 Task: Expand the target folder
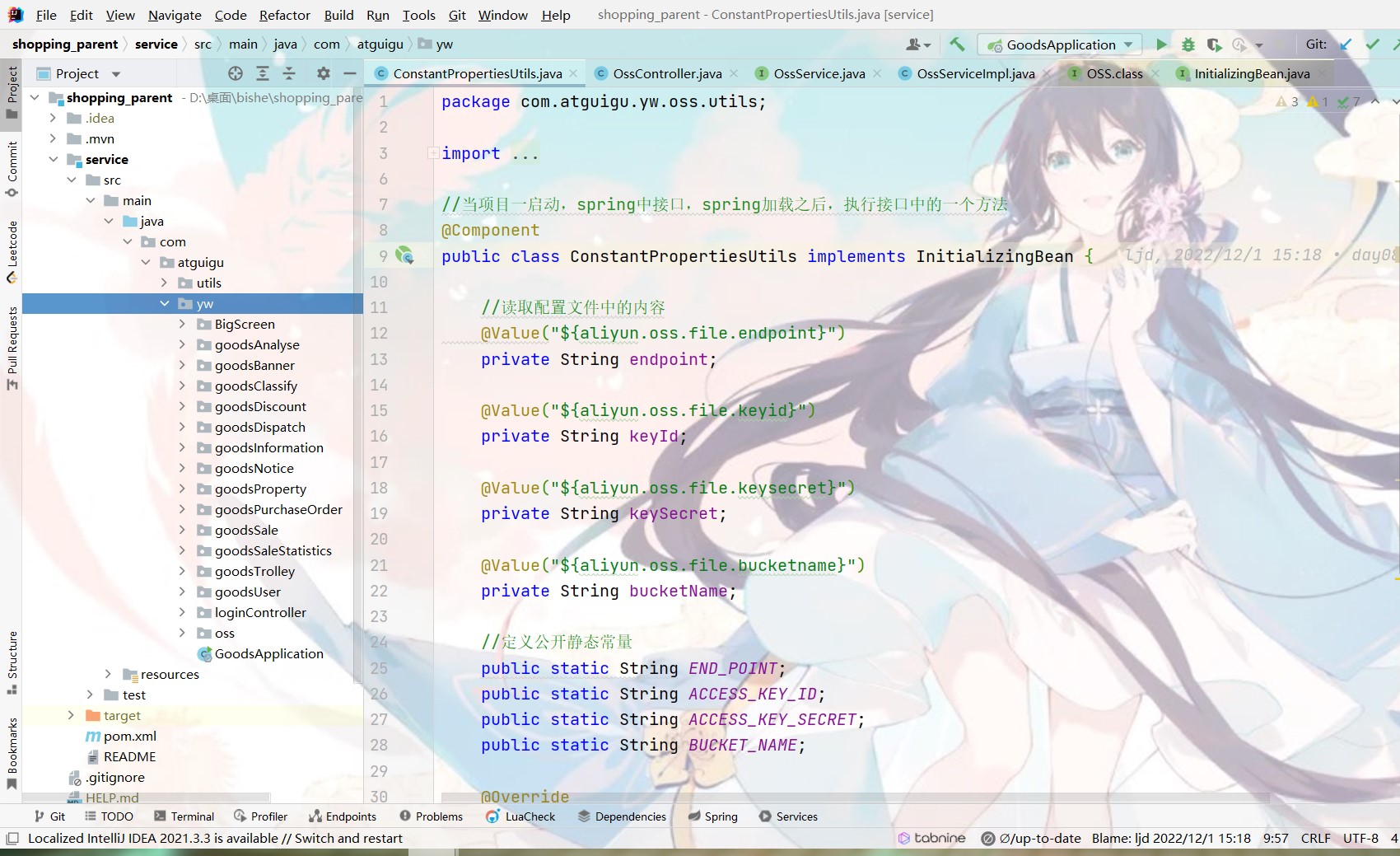click(71, 715)
